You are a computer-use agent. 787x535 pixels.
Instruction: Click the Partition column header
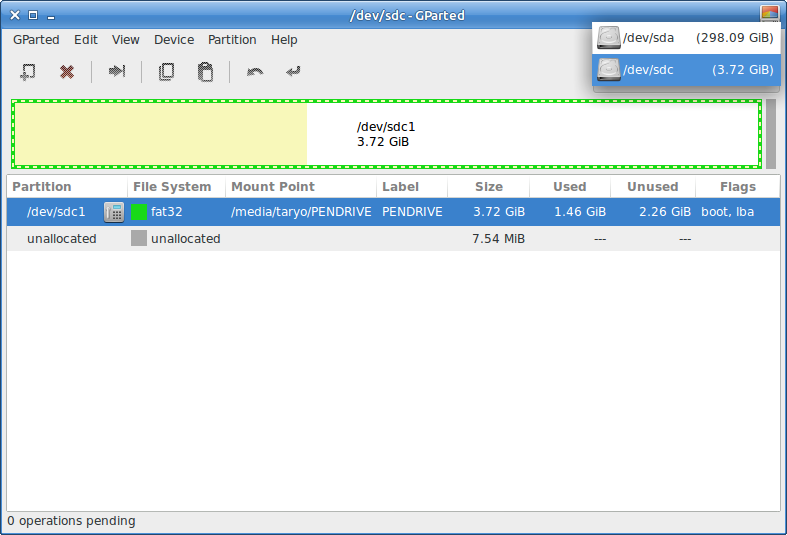pyautogui.click(x=67, y=187)
